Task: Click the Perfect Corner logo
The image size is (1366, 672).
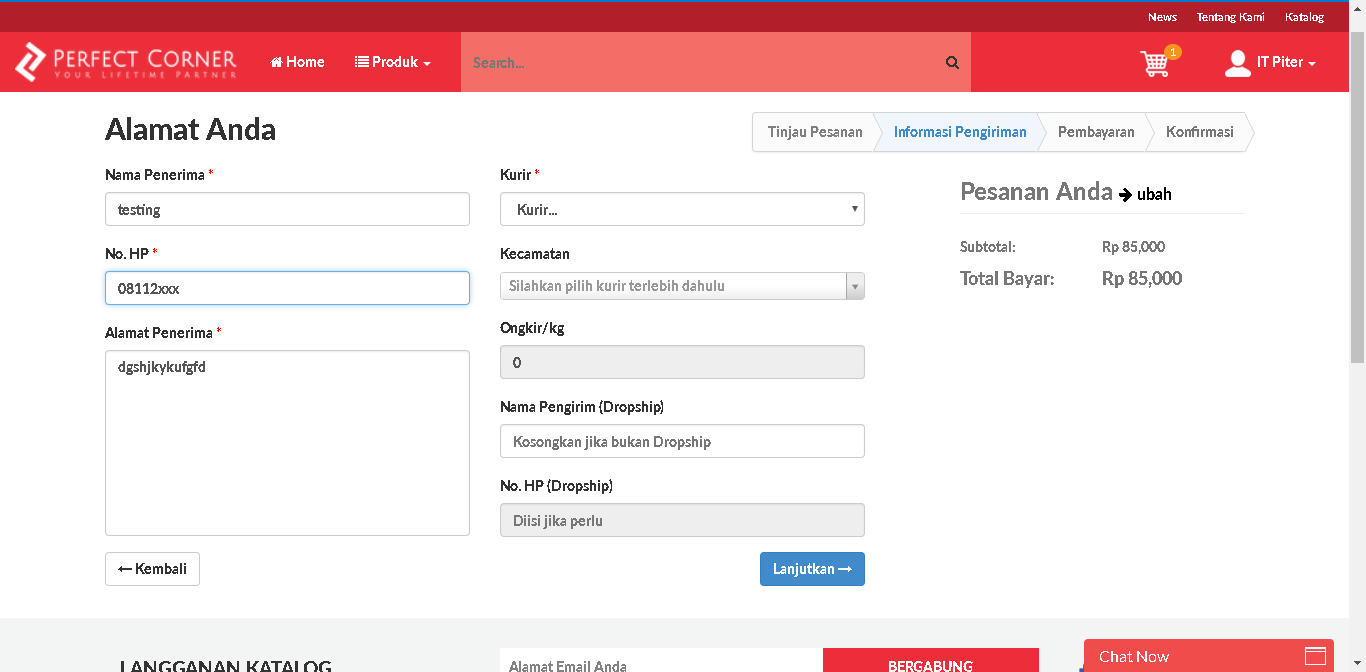Action: [126, 62]
